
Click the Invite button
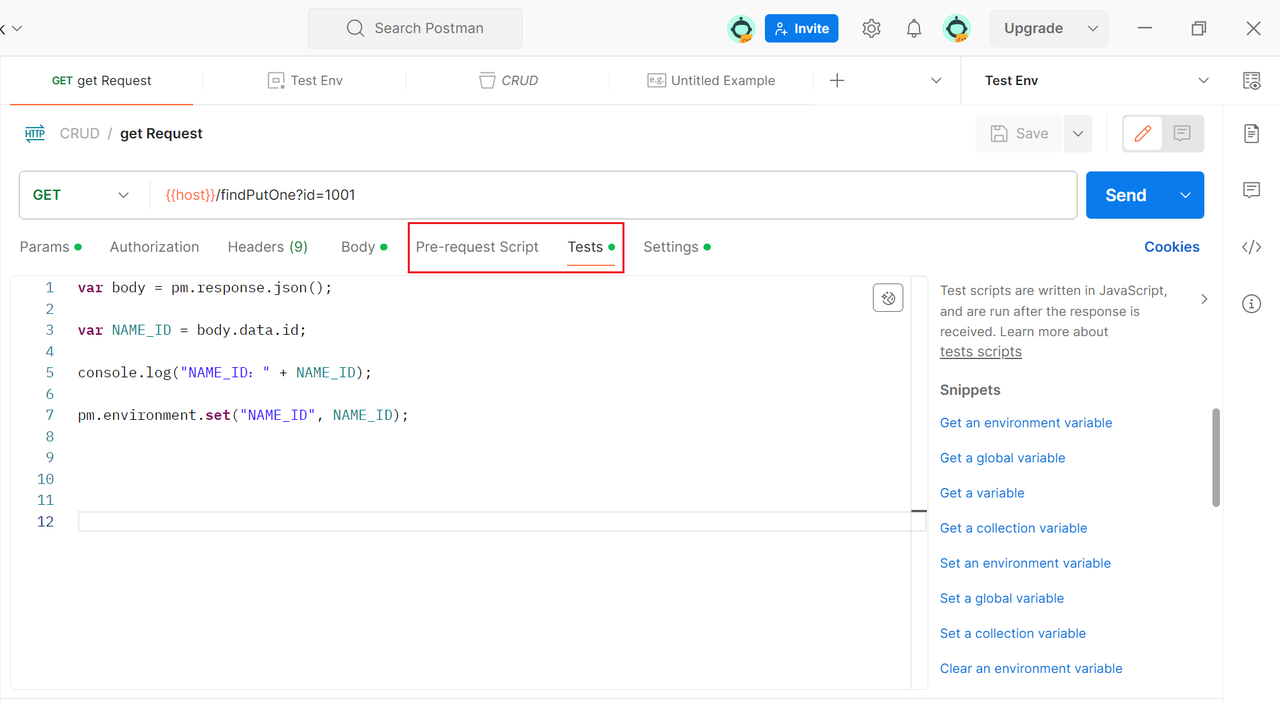[x=801, y=28]
